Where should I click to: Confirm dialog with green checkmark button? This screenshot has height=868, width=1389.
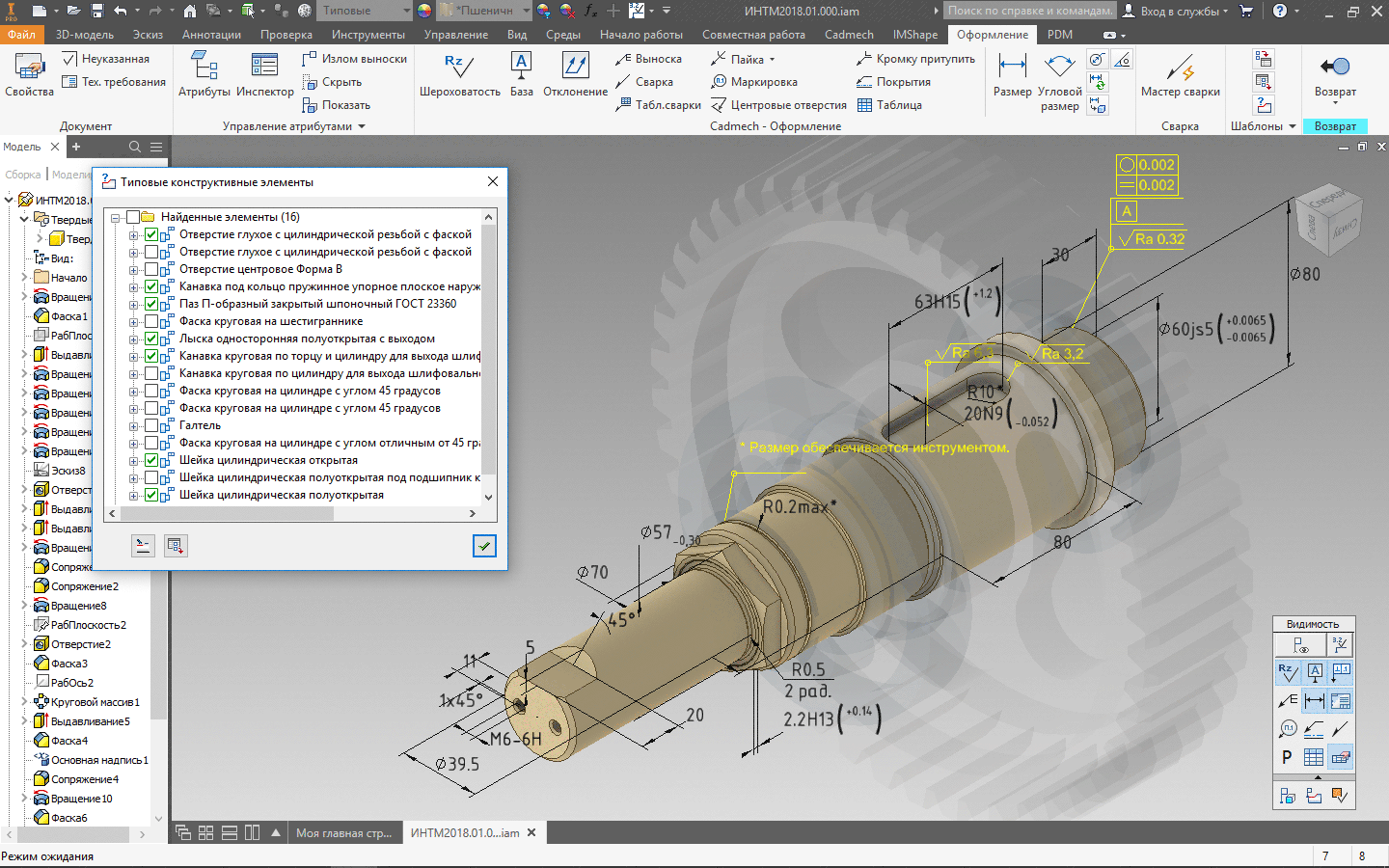click(x=484, y=546)
